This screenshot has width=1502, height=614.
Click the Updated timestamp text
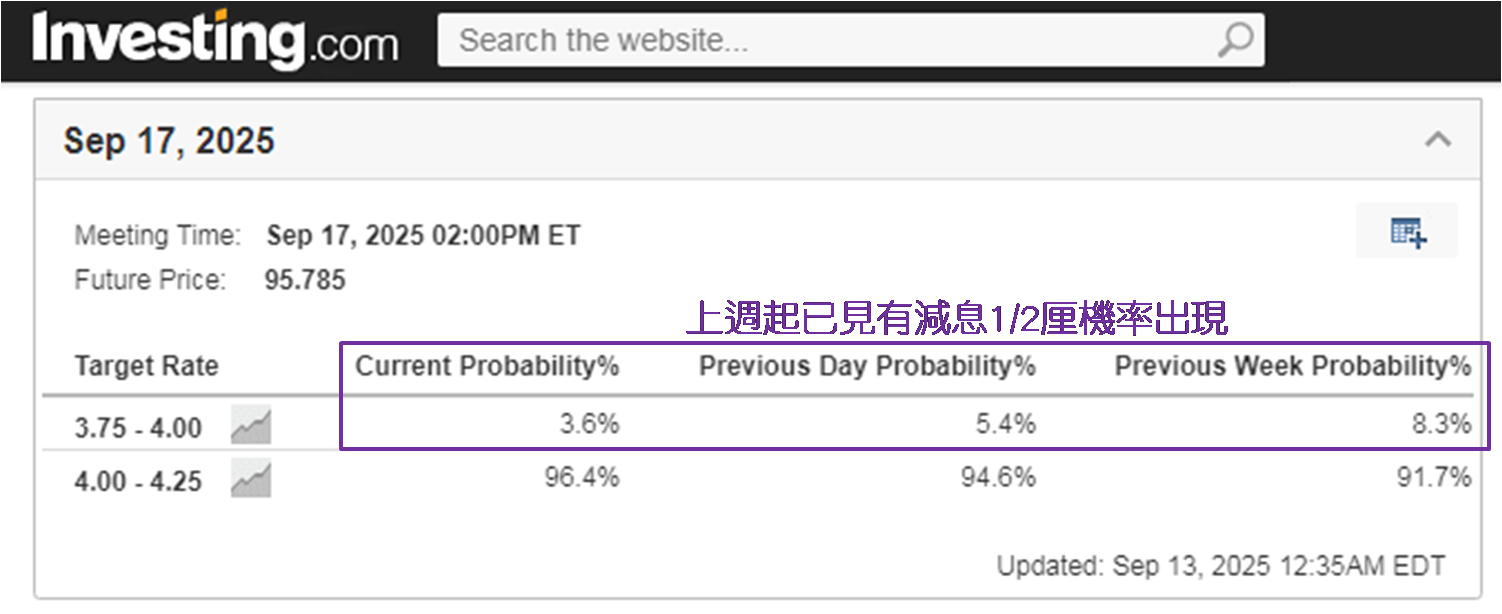[1220, 565]
